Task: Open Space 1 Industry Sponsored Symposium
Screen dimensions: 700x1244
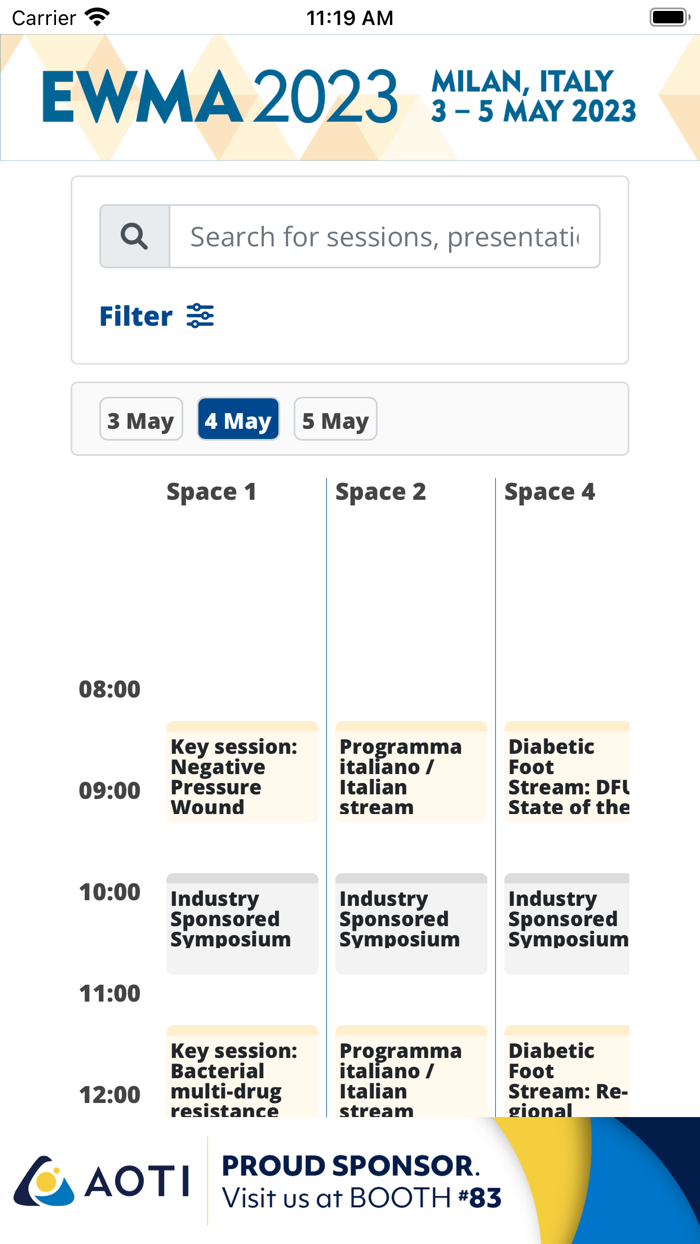Action: click(x=242, y=924)
